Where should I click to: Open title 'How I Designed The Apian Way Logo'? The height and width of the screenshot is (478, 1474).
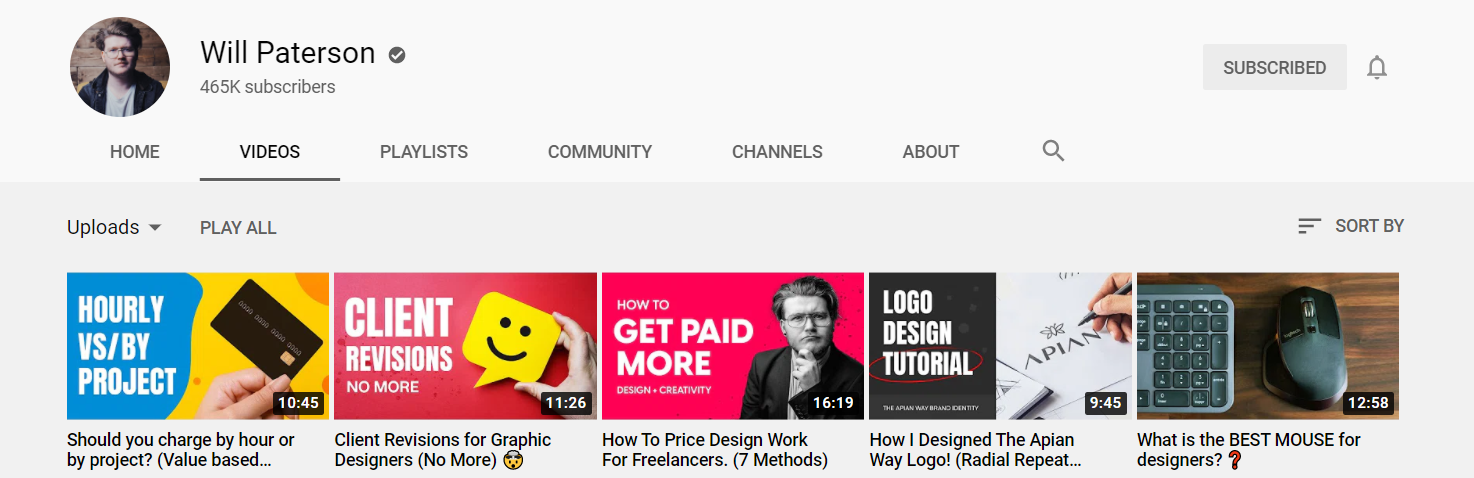pyautogui.click(x=976, y=450)
